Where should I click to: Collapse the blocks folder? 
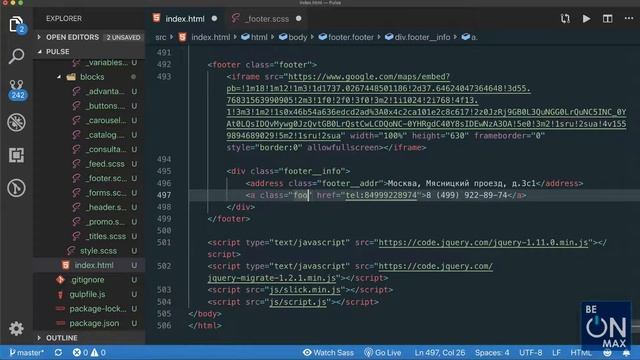92,77
